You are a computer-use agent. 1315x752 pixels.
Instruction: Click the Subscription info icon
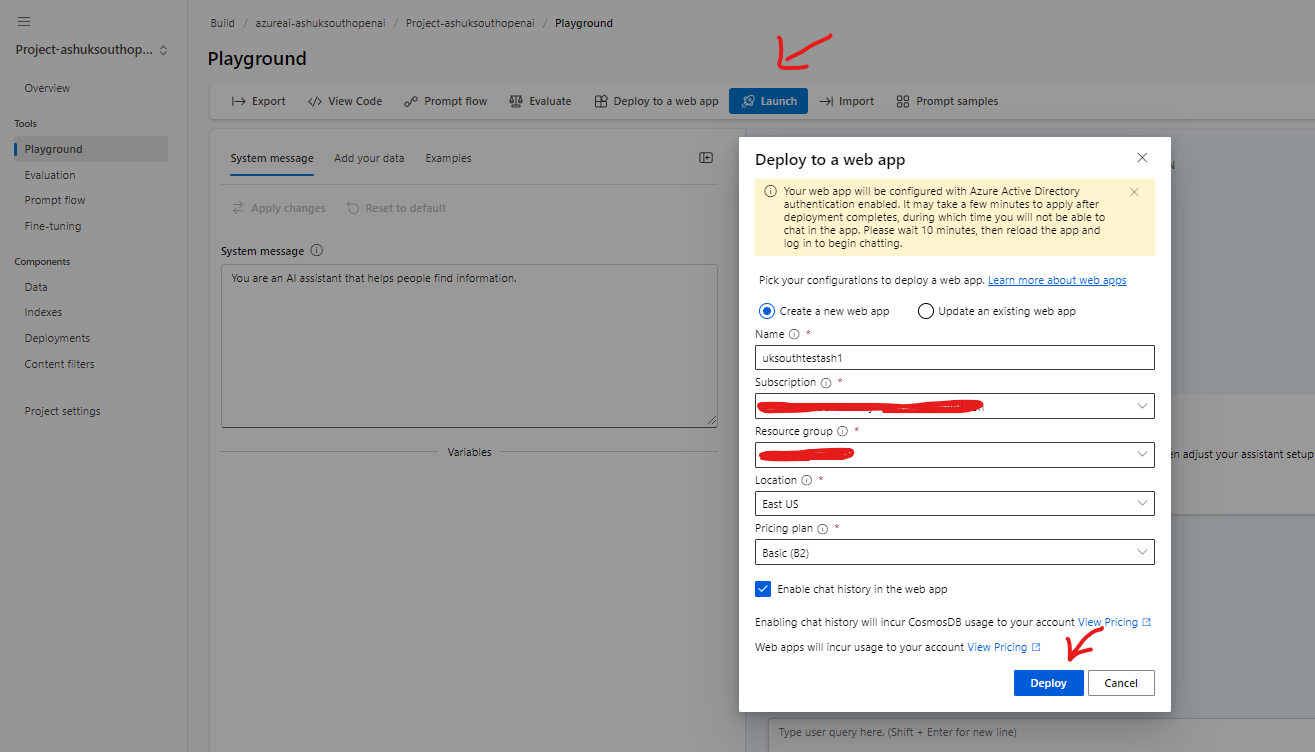[x=826, y=383]
